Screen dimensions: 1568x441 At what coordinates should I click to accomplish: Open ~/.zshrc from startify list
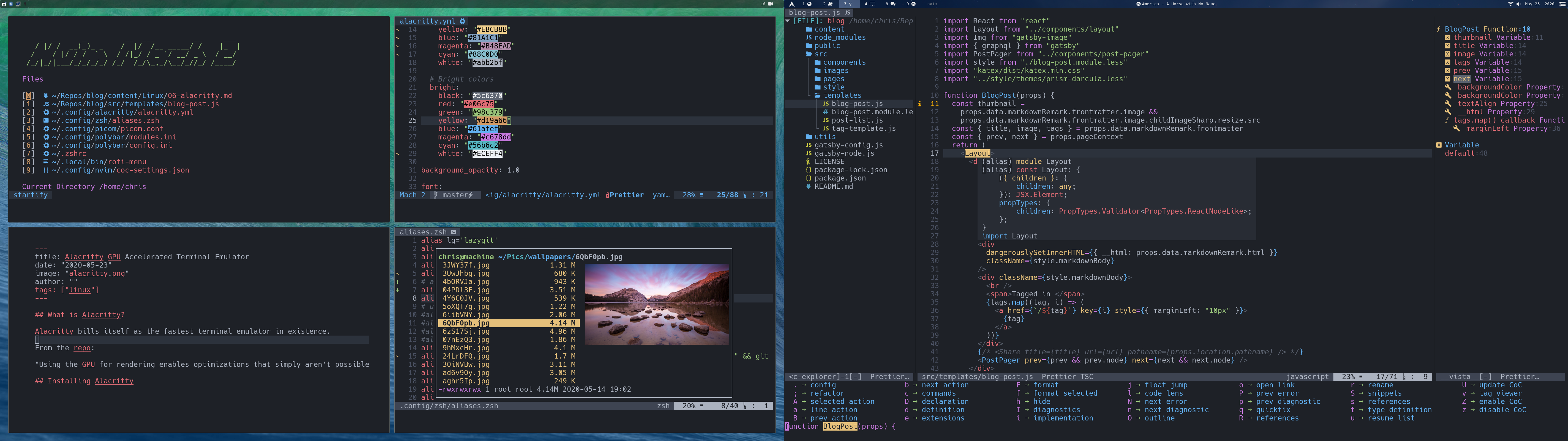[69, 154]
